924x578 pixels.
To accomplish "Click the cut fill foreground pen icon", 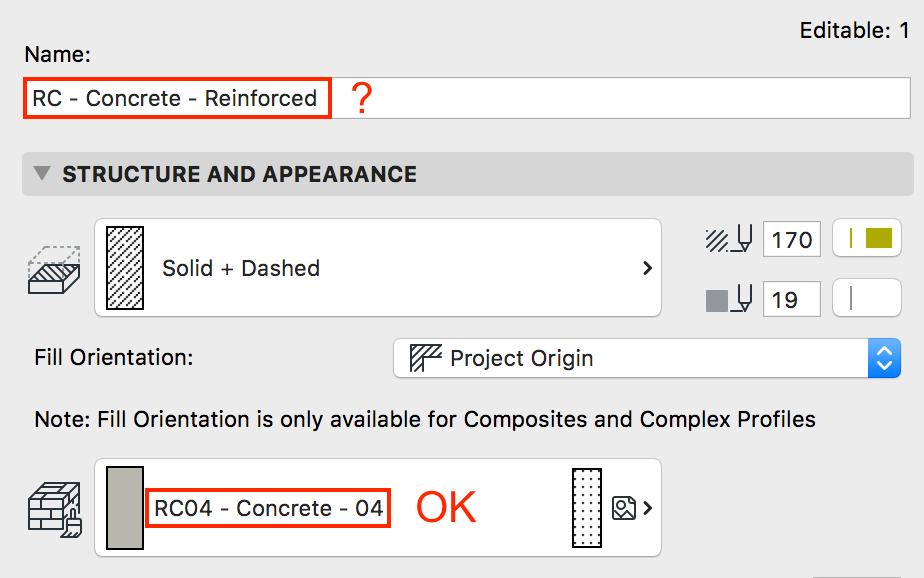I will pos(728,240).
